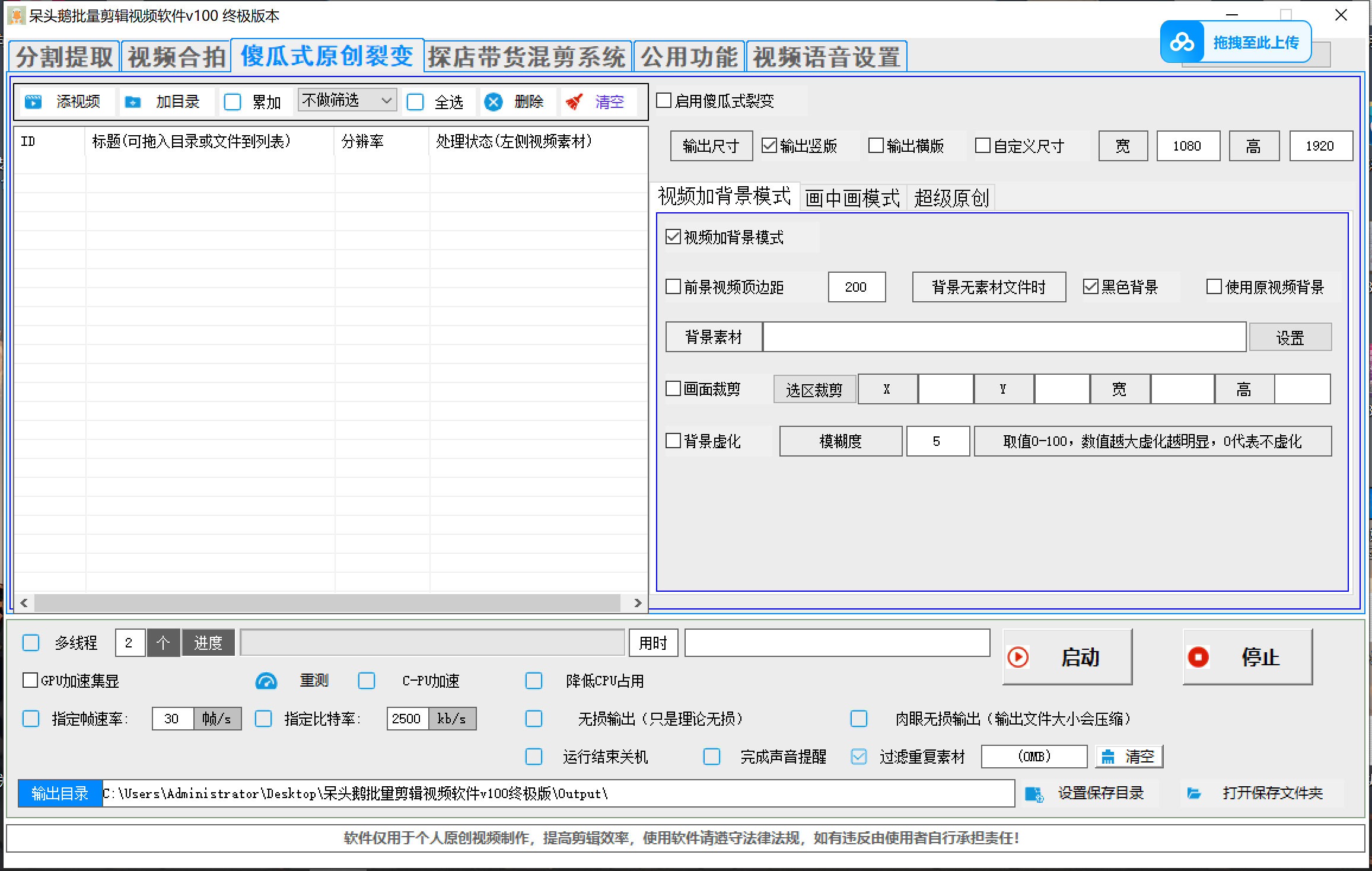This screenshot has height=871, width=1372.
Task: Click the add video (添视频) icon
Action: click(x=33, y=102)
